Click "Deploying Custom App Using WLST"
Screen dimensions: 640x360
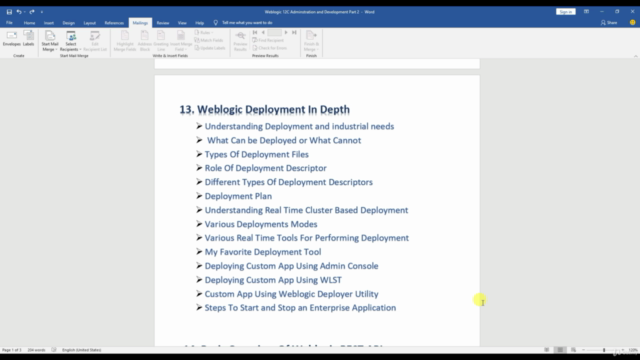click(273, 280)
